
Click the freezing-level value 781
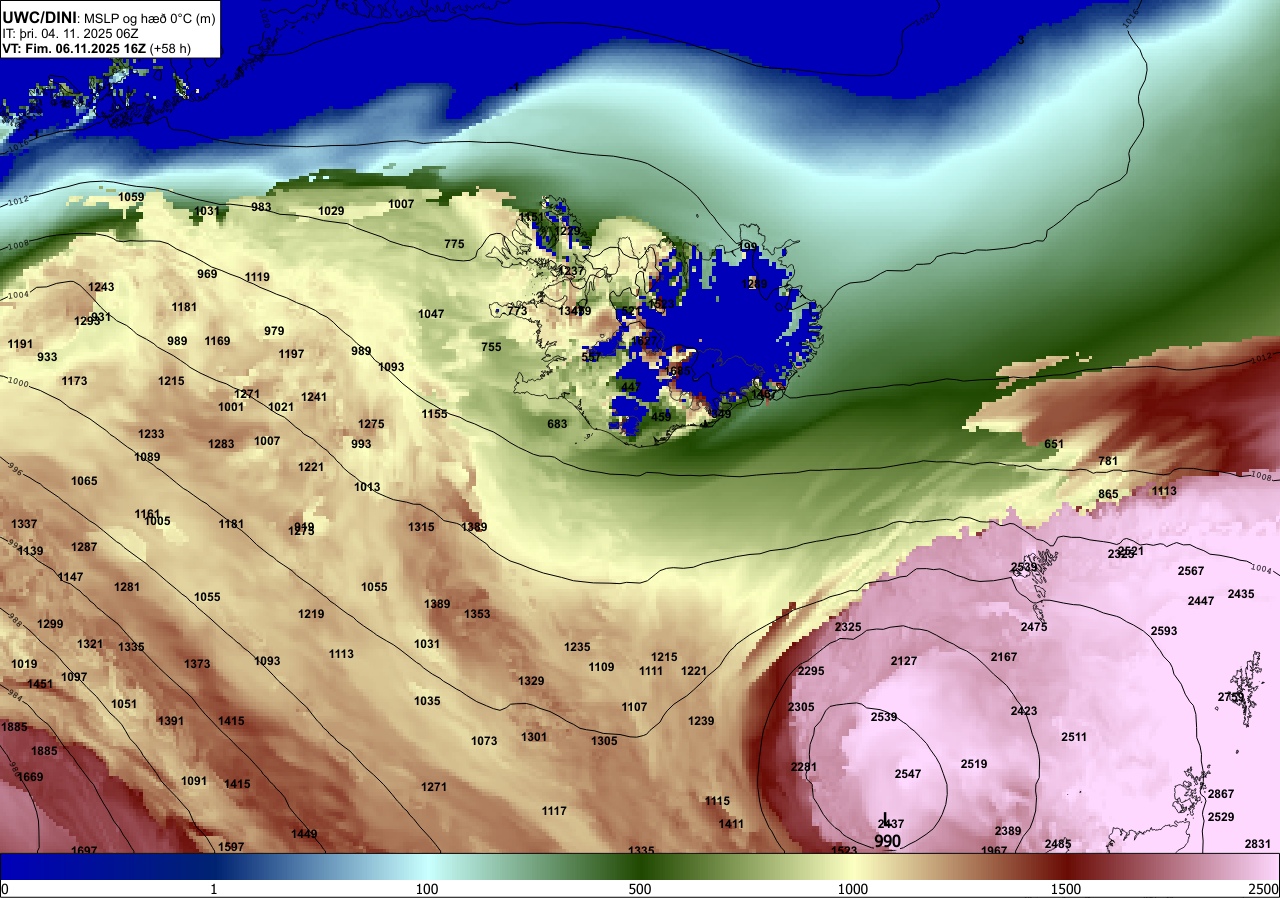[x=1108, y=461]
